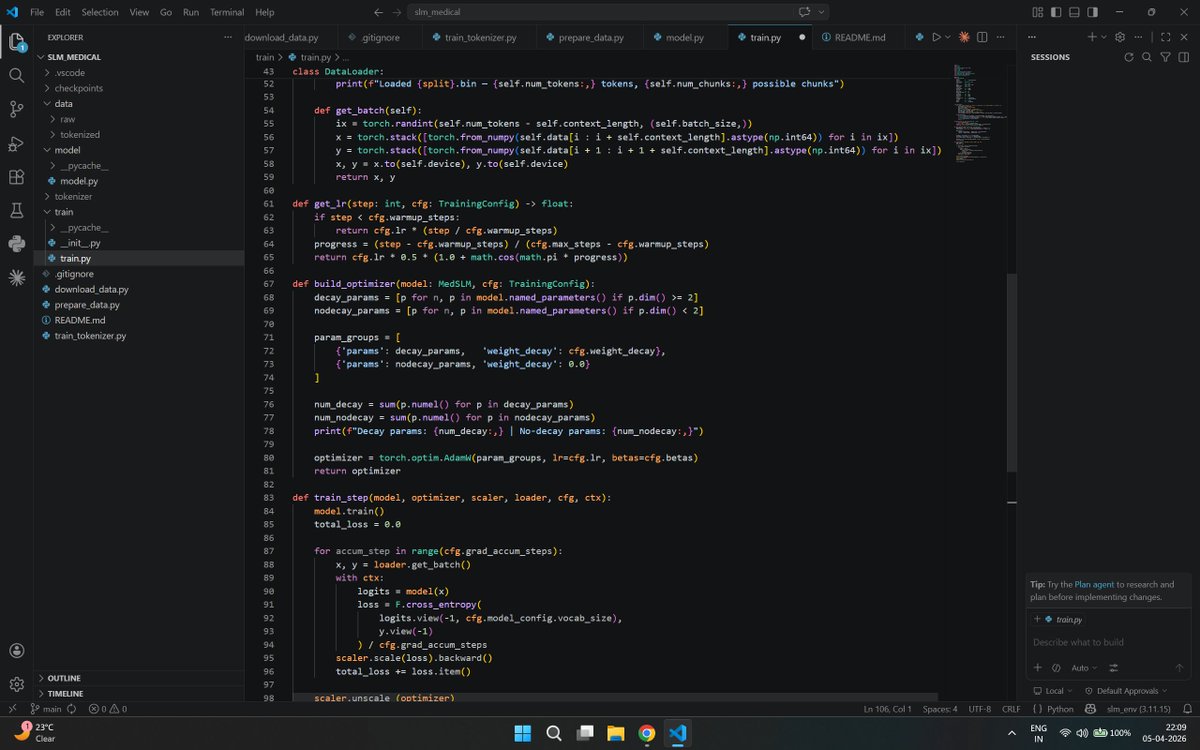Open the Default Approvals dropdown
1200x750 pixels.
[x=1126, y=691]
